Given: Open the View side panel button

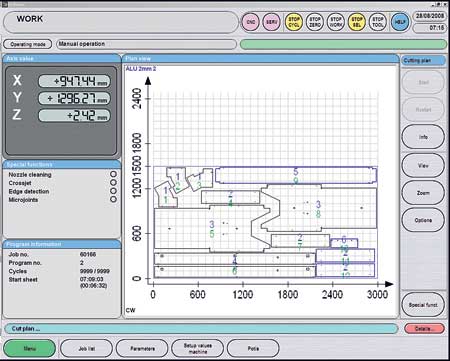Looking at the screenshot, I should pyautogui.click(x=423, y=165).
